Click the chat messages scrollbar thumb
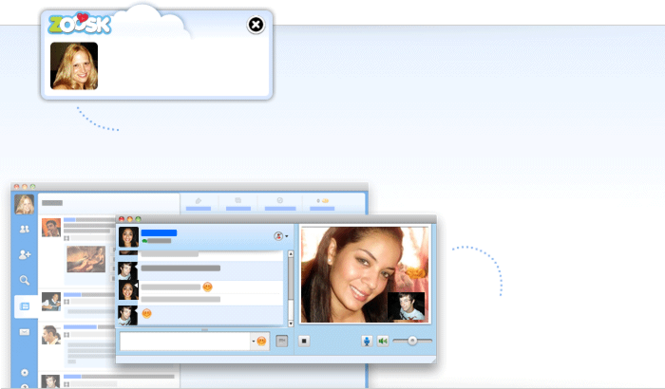 291,280
